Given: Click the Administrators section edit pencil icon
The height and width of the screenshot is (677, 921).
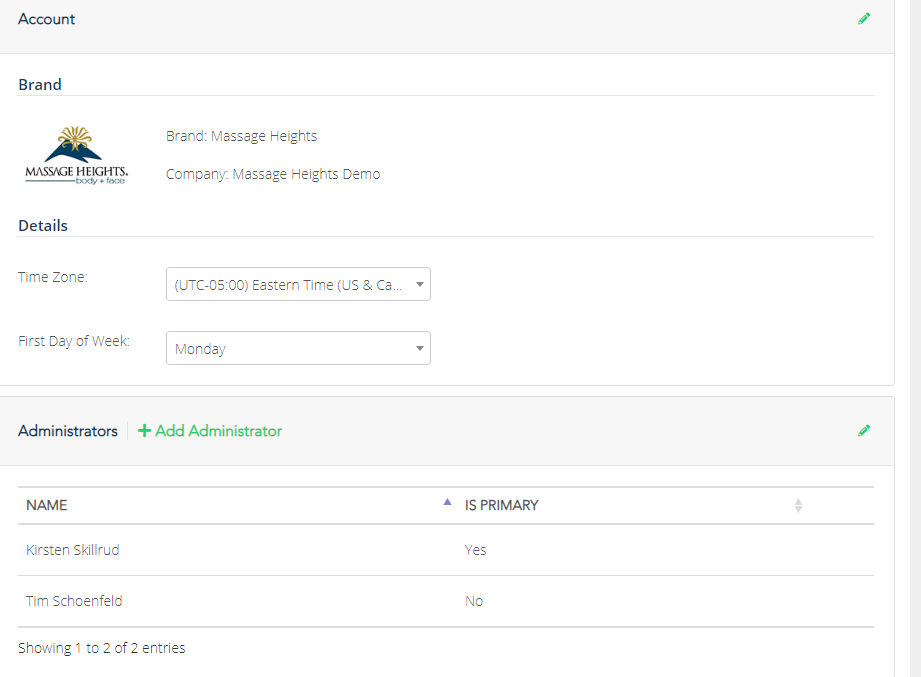Looking at the screenshot, I should pyautogui.click(x=864, y=431).
